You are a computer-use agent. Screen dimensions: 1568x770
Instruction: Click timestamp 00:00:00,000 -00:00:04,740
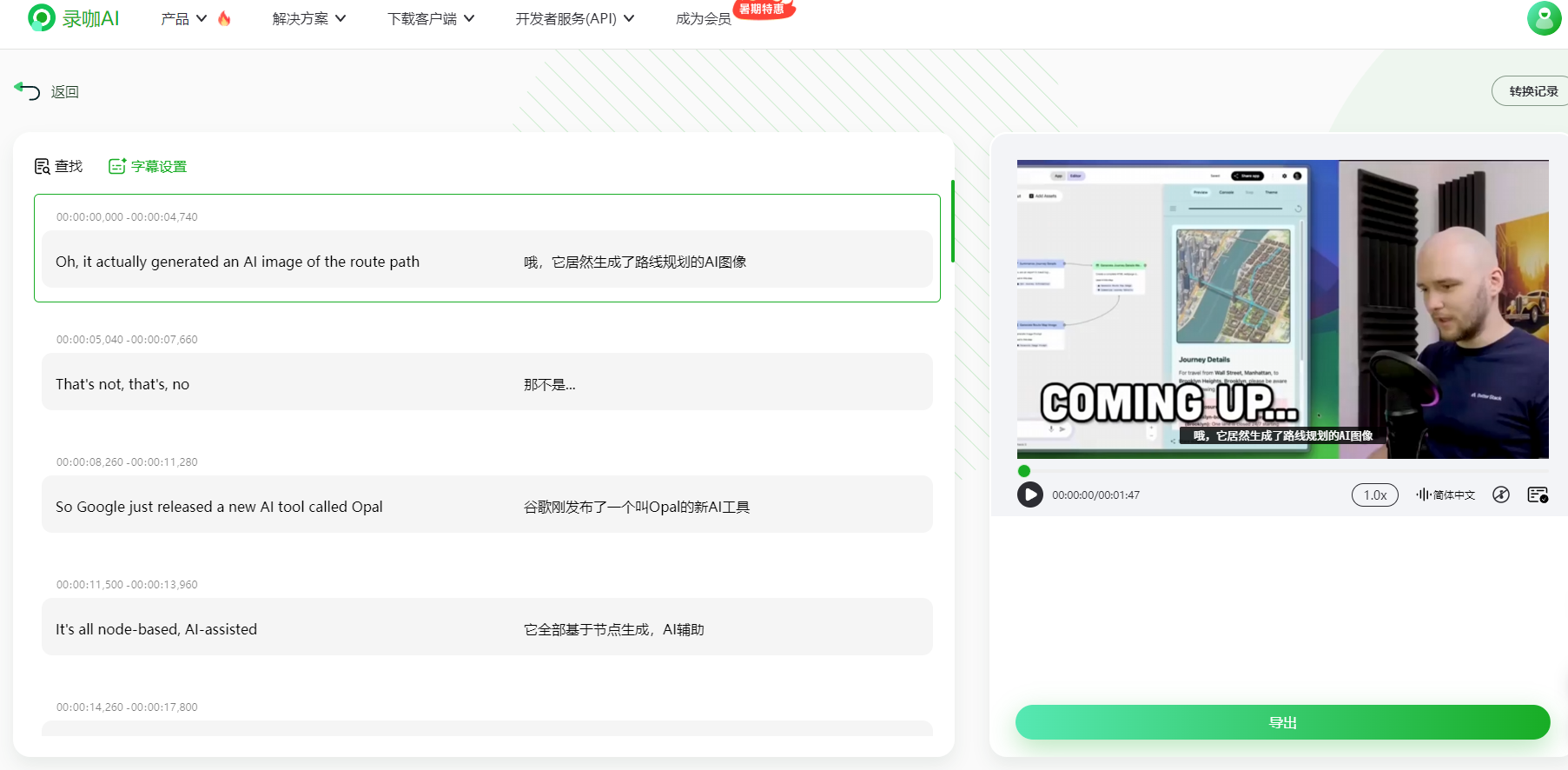click(x=127, y=217)
